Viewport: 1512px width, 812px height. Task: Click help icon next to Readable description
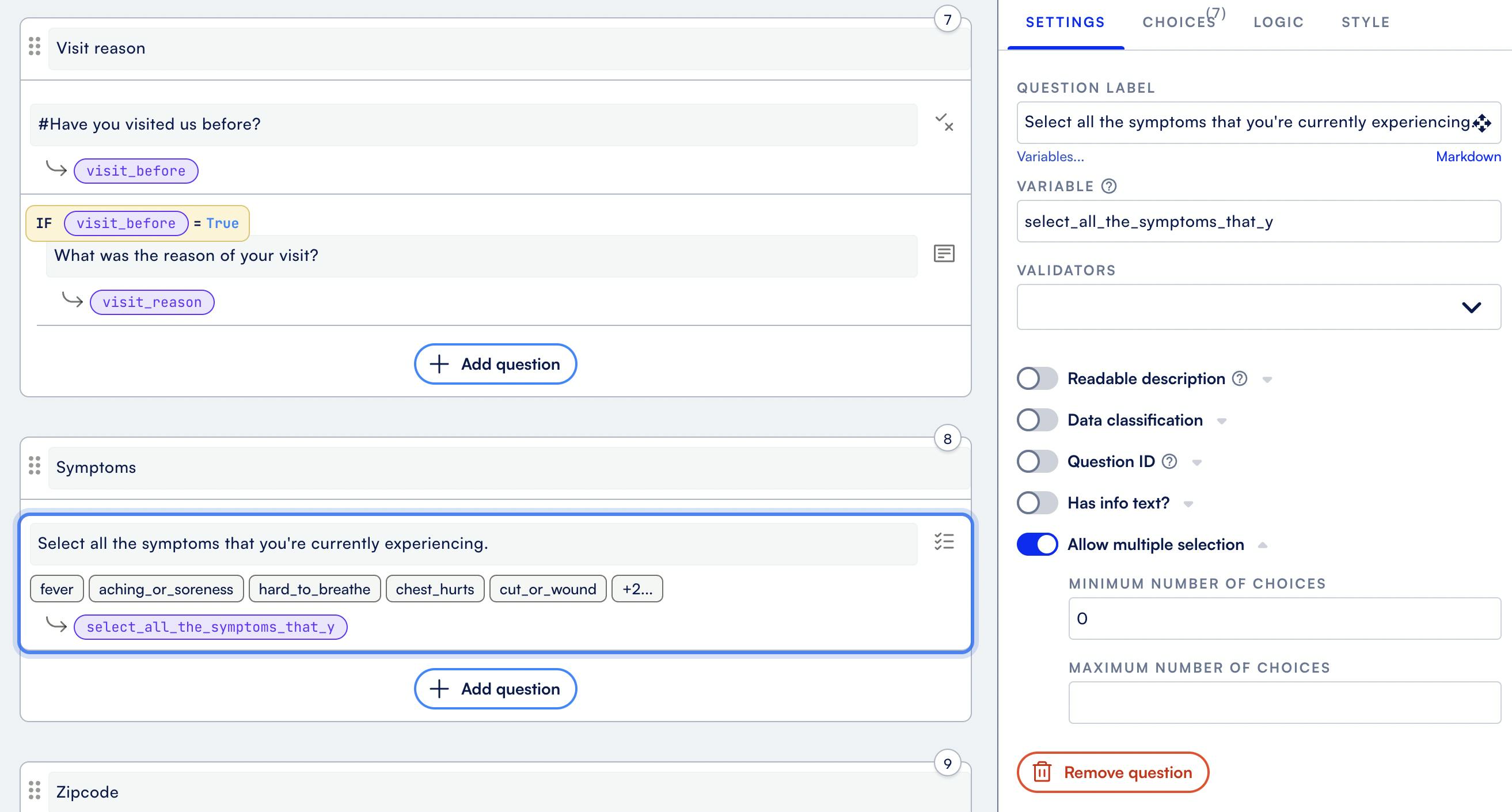[x=1240, y=379]
